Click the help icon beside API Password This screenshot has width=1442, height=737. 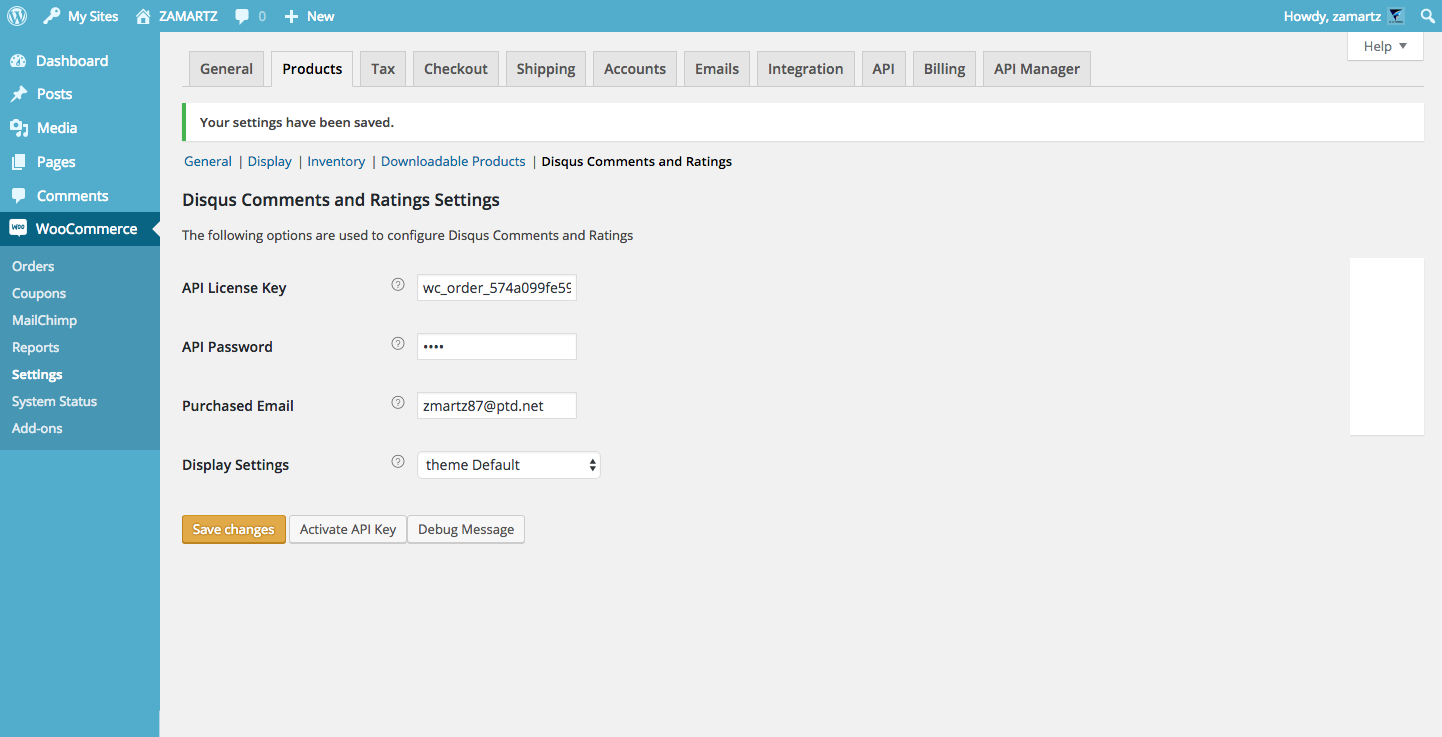point(397,344)
